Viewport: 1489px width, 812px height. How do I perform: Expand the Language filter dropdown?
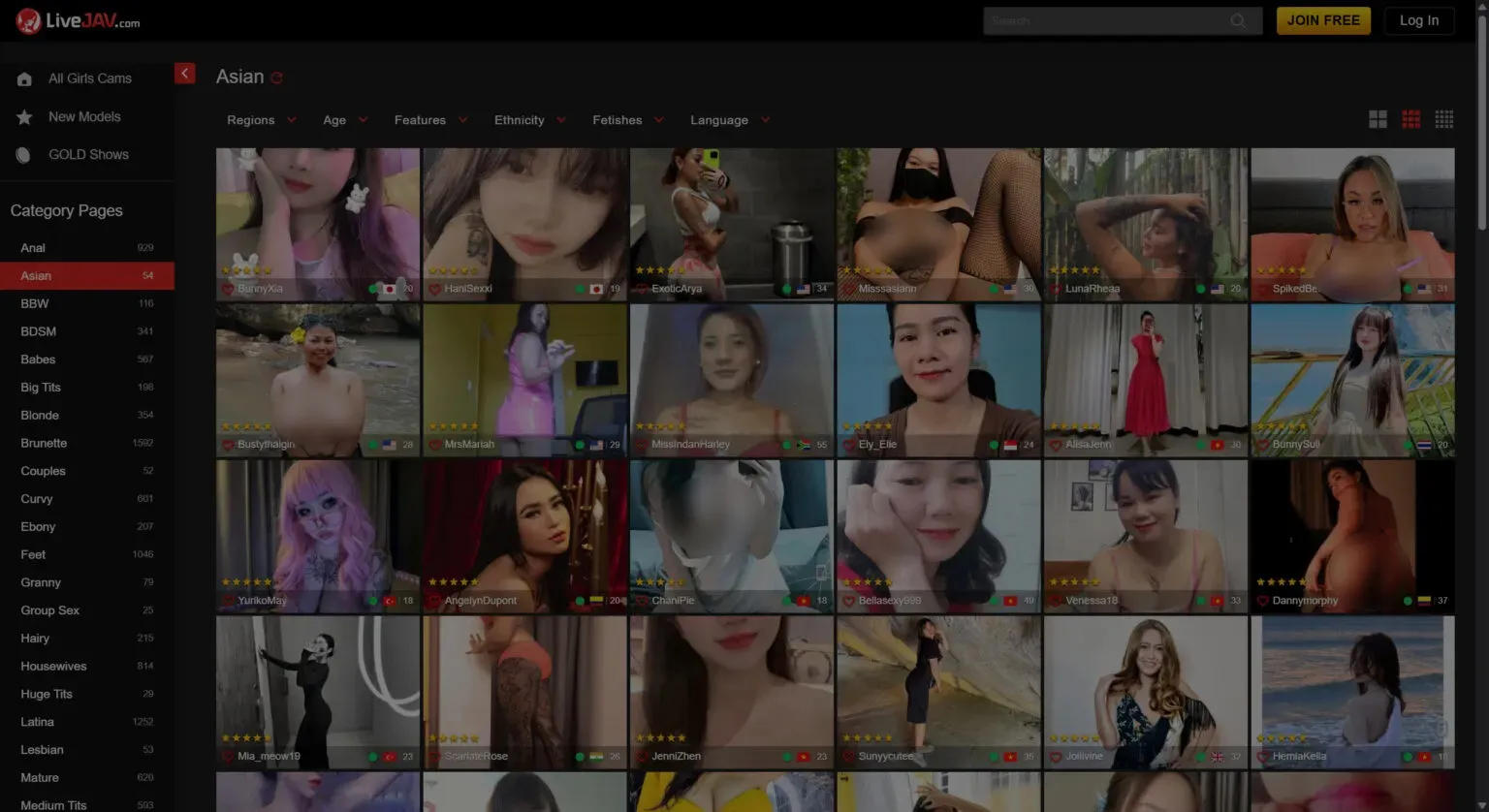tap(730, 120)
